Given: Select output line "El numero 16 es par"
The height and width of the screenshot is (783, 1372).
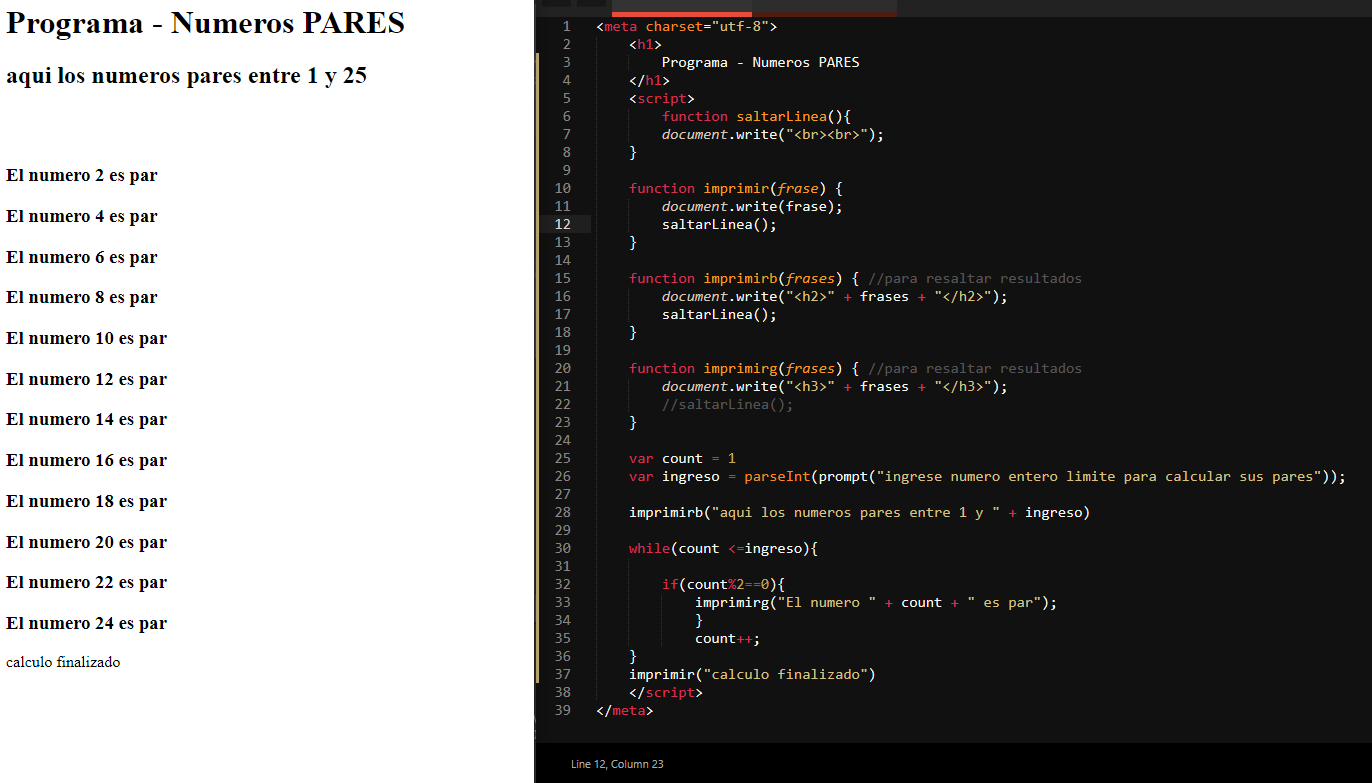Looking at the screenshot, I should click(x=86, y=461).
